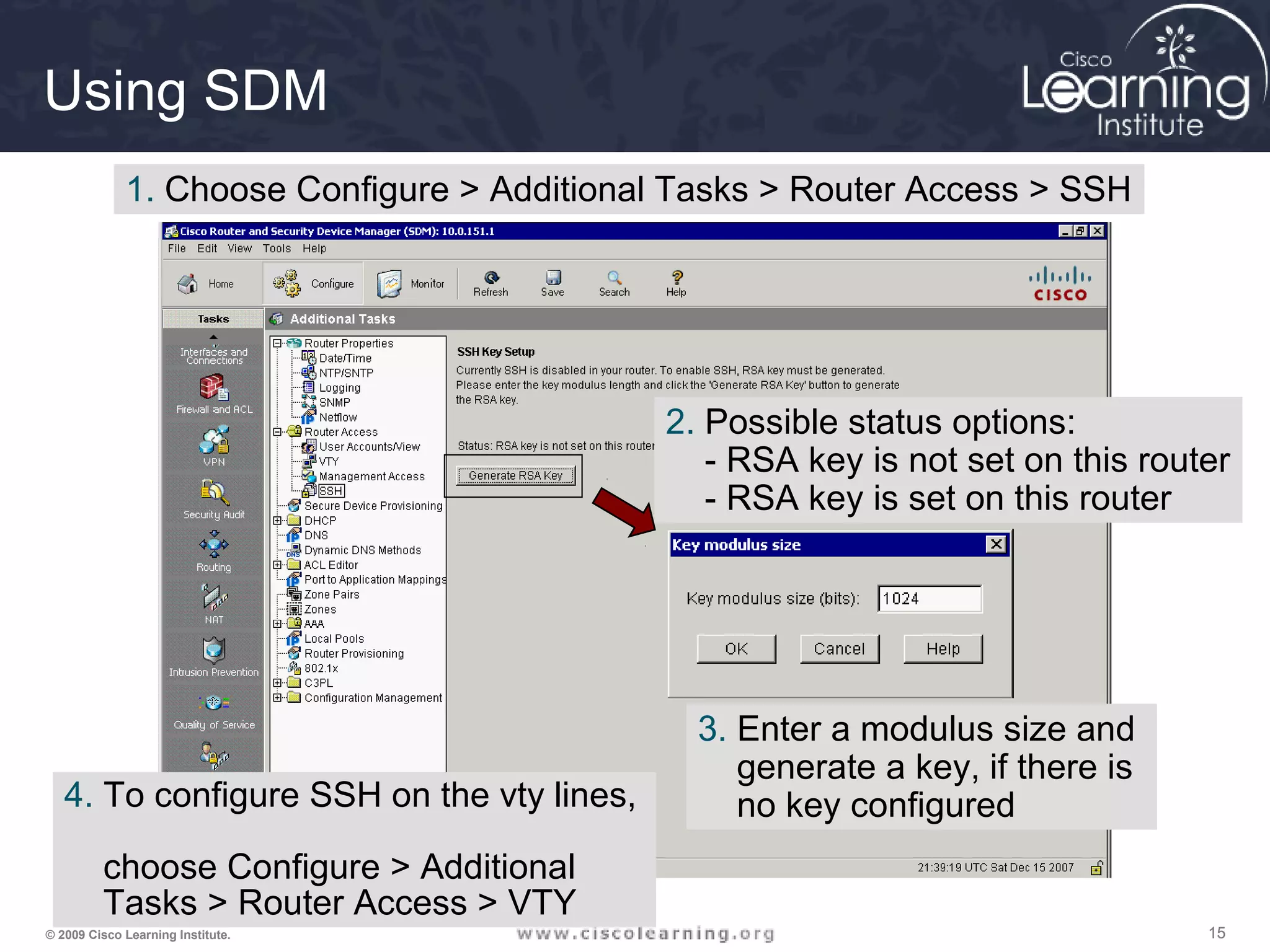The width and height of the screenshot is (1270, 952).
Task: Click the Generate RSA Key button
Action: tap(516, 476)
